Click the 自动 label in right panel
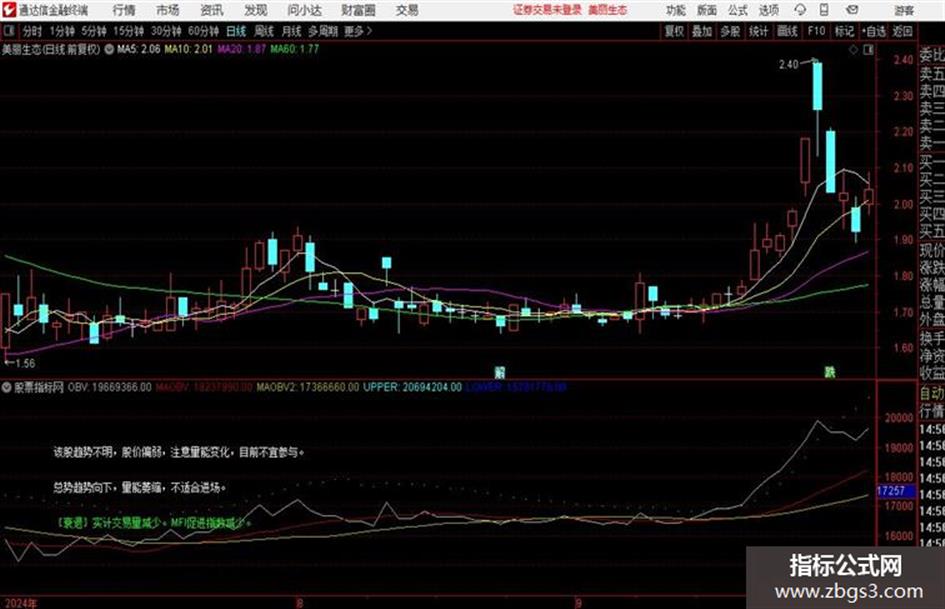Image resolution: width=945 pixels, height=609 pixels. 932,393
